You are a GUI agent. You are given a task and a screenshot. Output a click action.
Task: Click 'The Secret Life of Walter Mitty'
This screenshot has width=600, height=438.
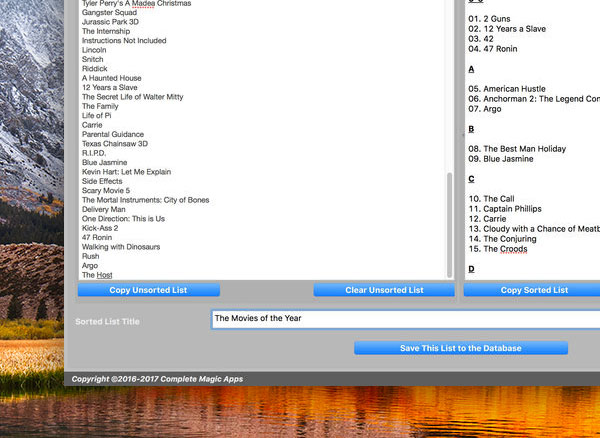pyautogui.click(x=132, y=97)
